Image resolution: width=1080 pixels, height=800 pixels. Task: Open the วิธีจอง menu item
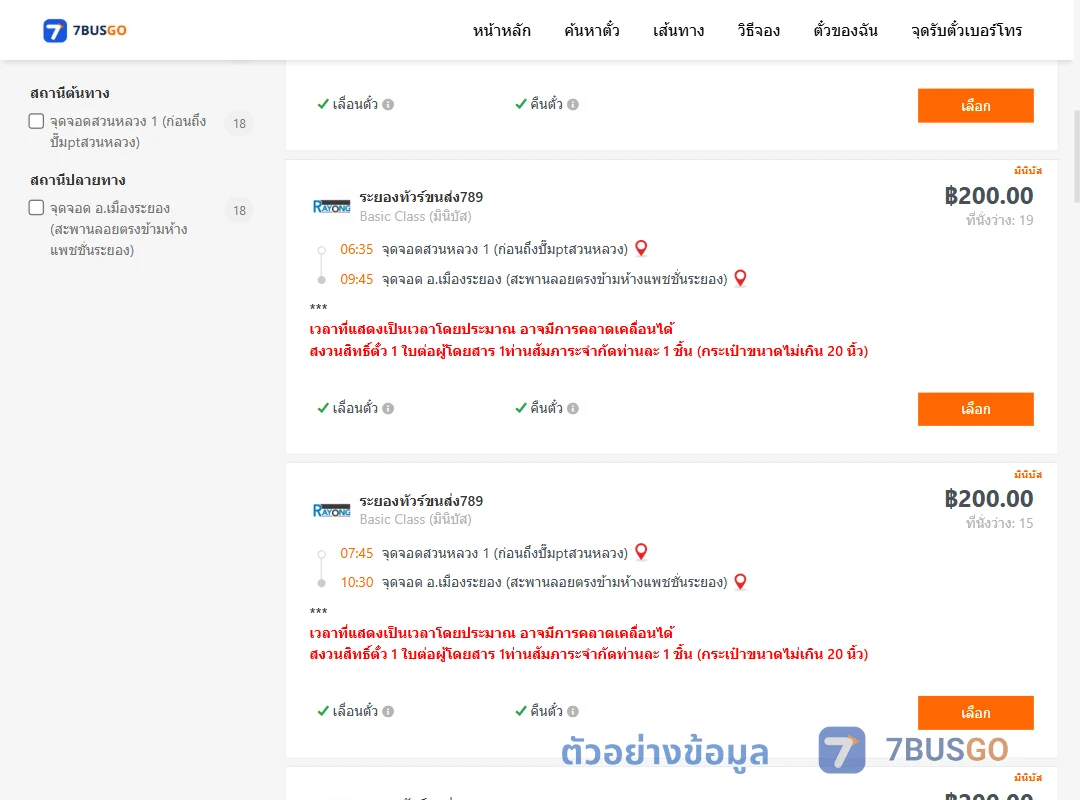point(758,30)
